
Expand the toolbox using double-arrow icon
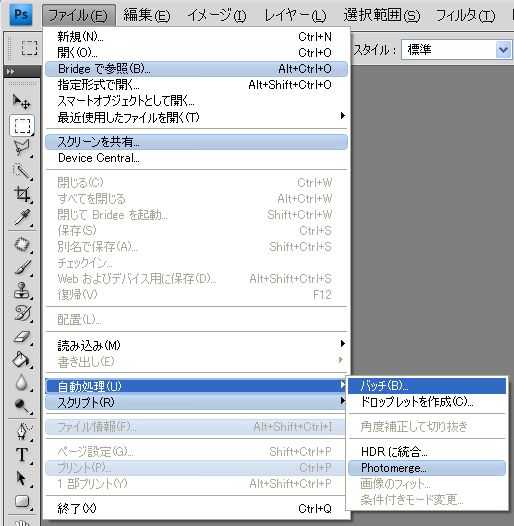point(10,71)
